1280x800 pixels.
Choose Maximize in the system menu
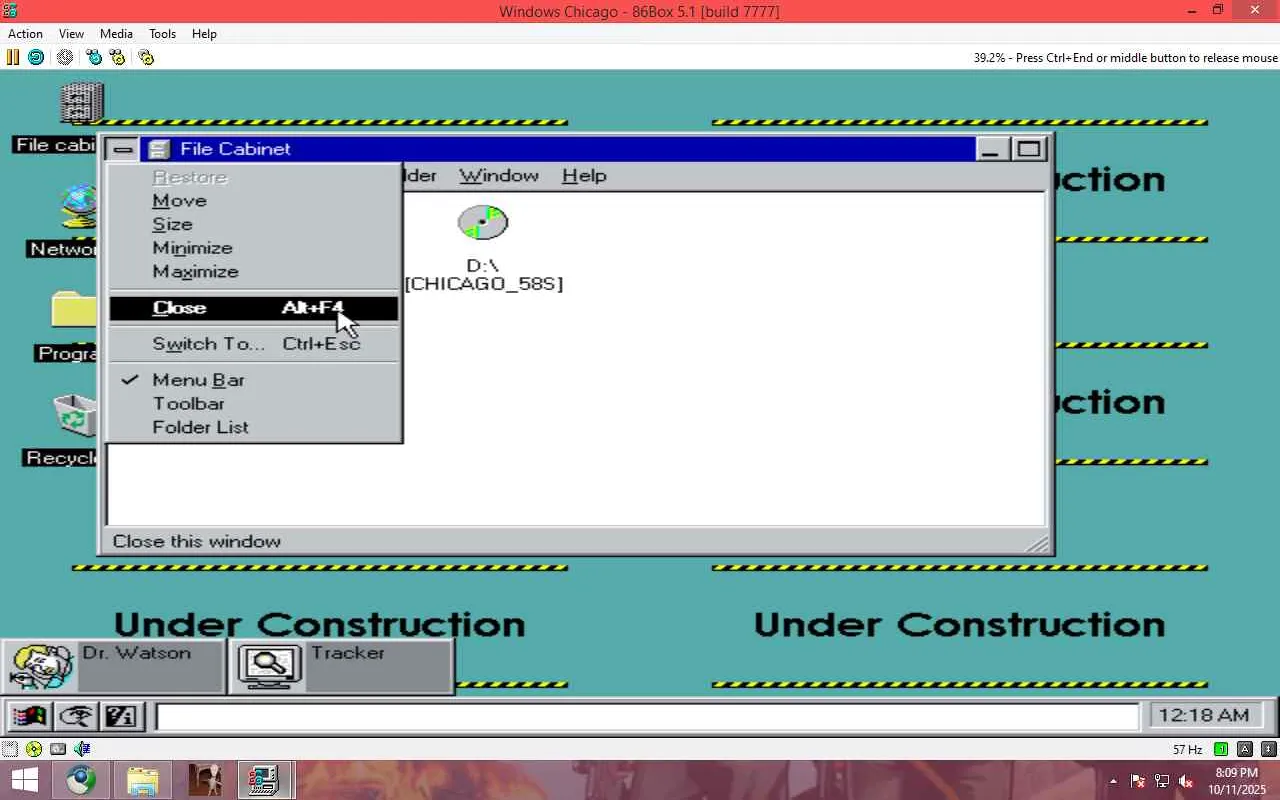point(254,272)
